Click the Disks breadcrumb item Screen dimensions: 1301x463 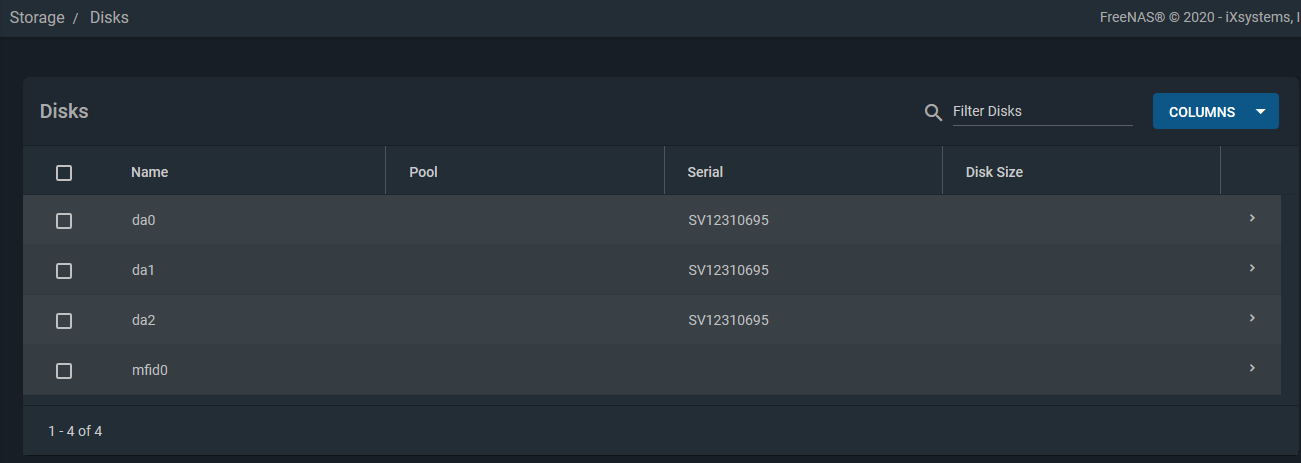coord(109,18)
